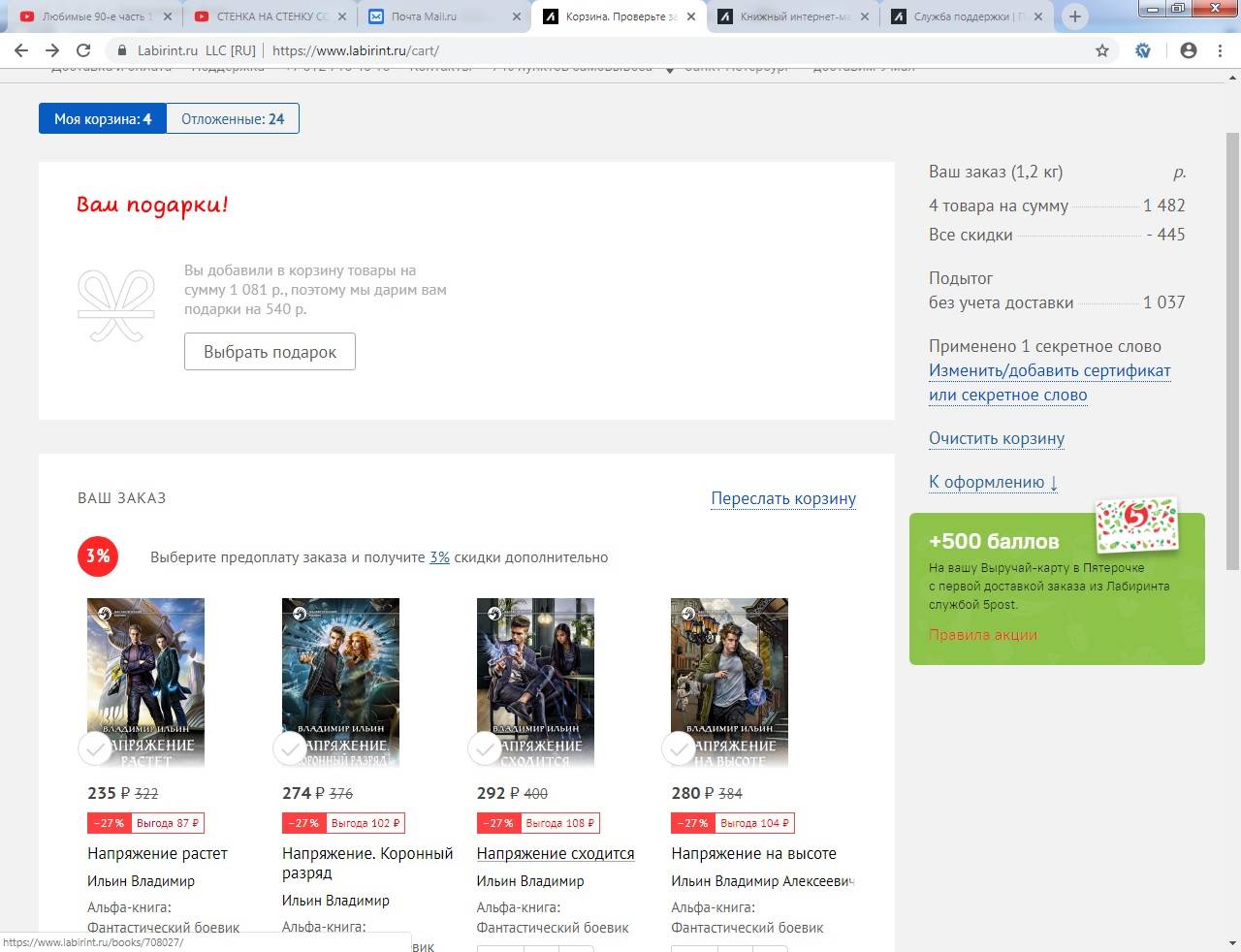Open 'Правила акции' in green banner
This screenshot has width=1241, height=952.
(983, 635)
